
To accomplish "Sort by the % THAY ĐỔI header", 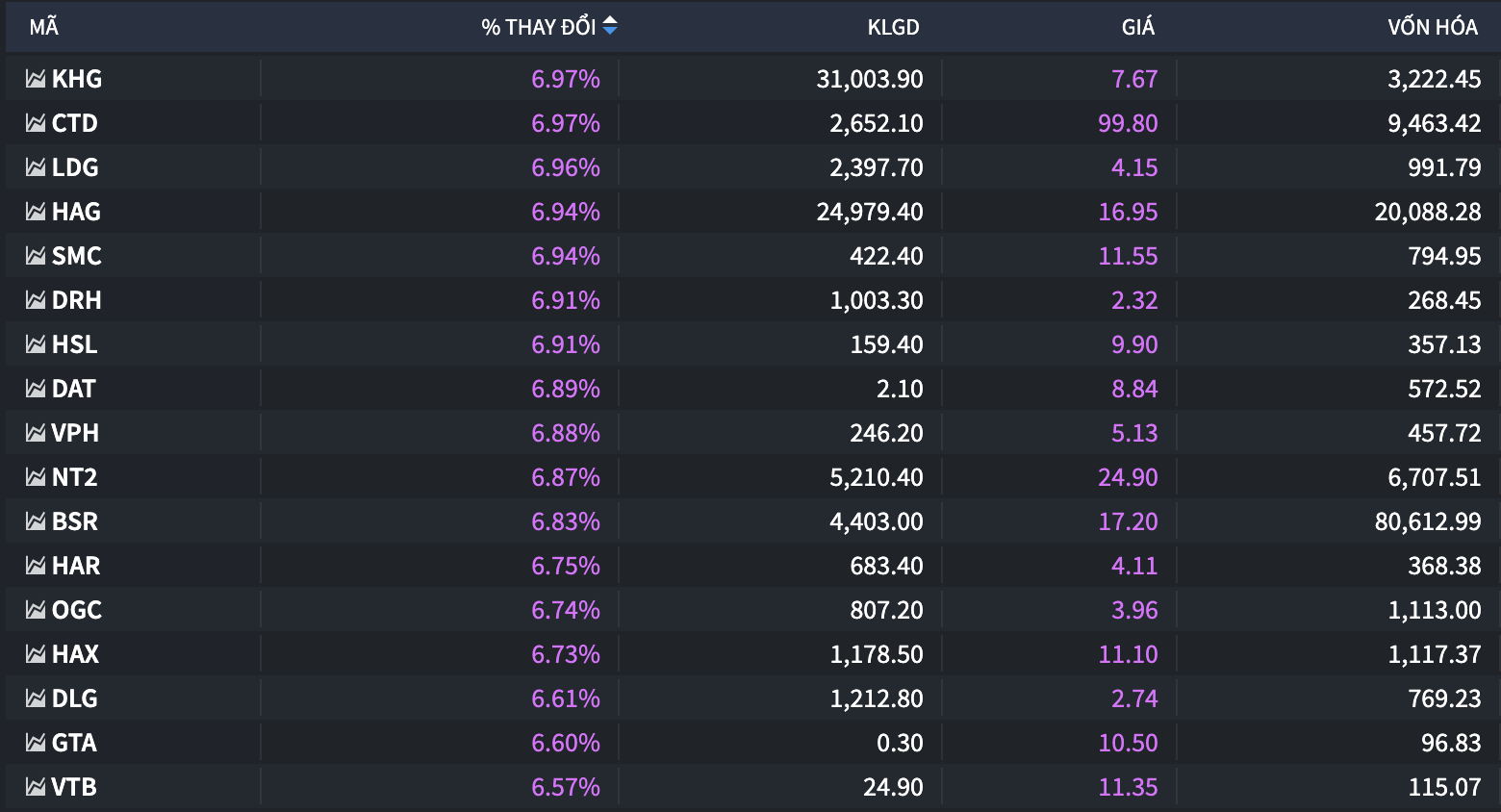I will tap(538, 27).
